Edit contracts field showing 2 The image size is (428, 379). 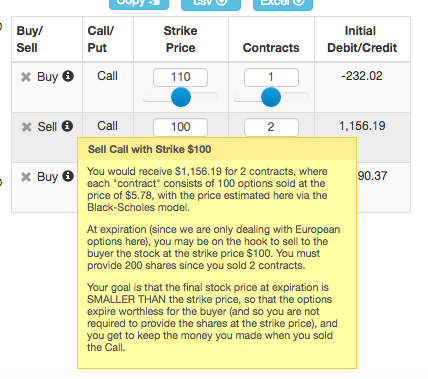coord(271,127)
